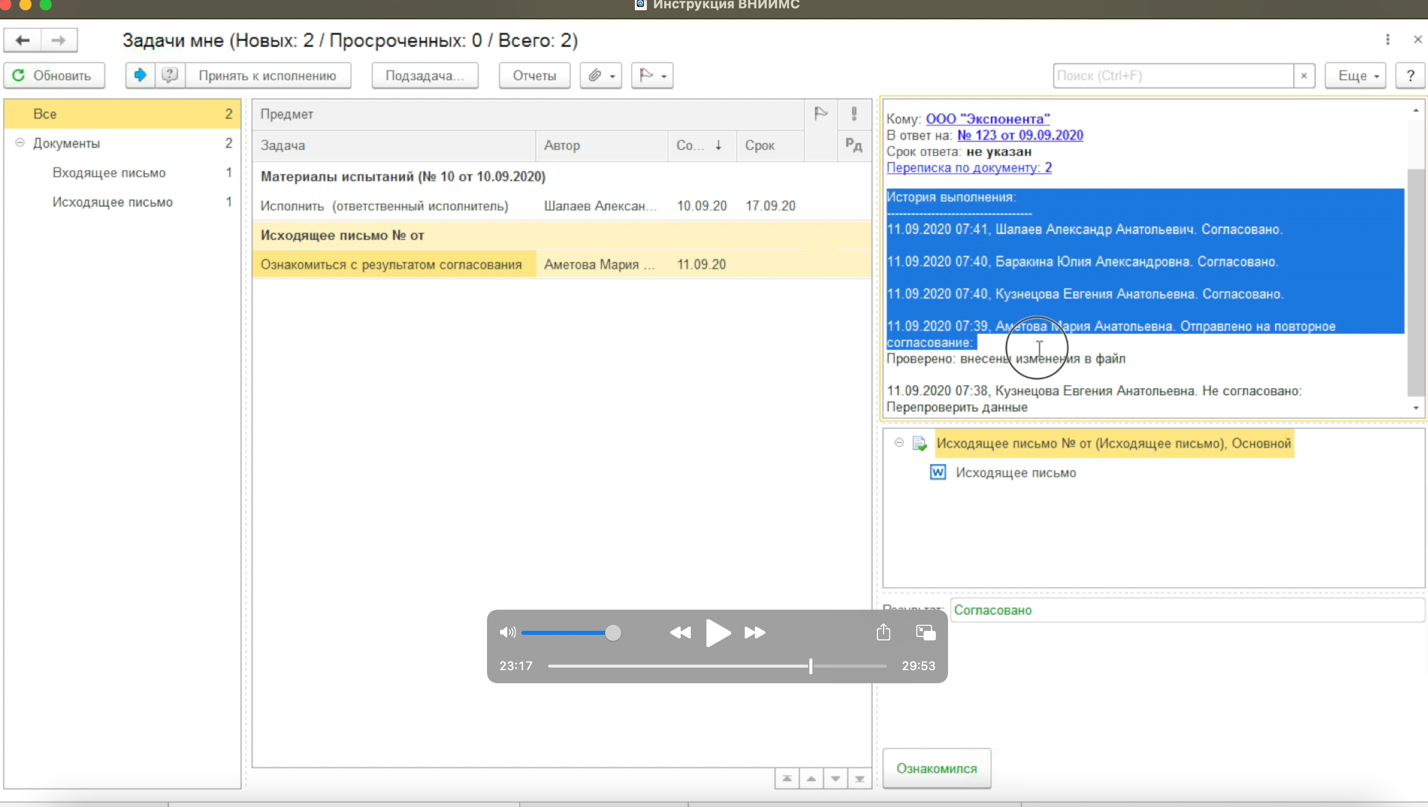Screen dimensions: 1428x807
Task: Click the search field Поиск (Ctrl+F)
Action: click(x=1173, y=76)
